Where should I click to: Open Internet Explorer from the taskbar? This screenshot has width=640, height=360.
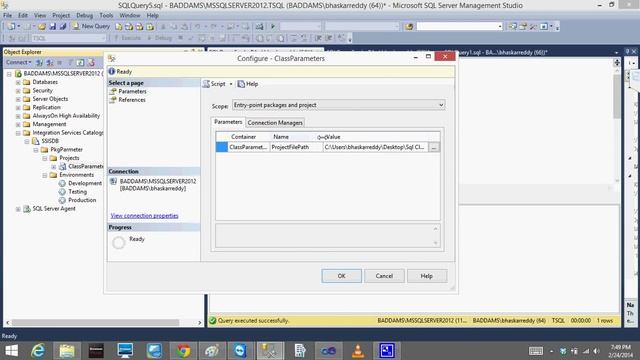38,351
